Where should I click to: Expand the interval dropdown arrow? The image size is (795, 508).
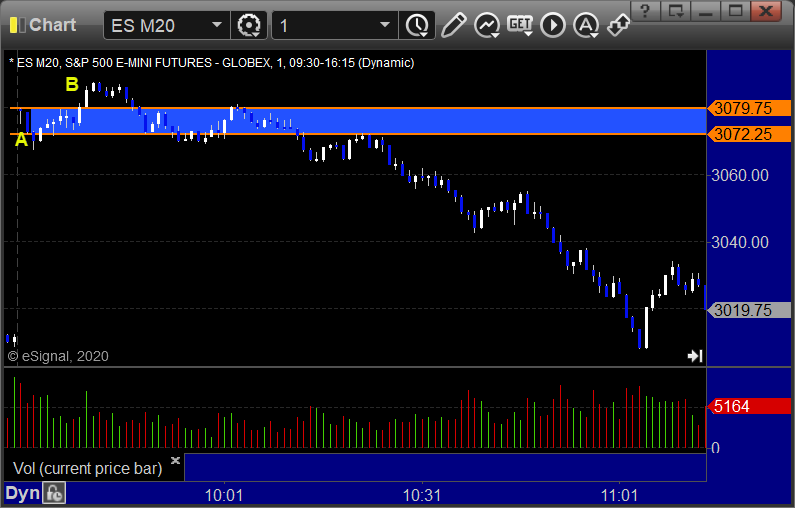tap(385, 25)
